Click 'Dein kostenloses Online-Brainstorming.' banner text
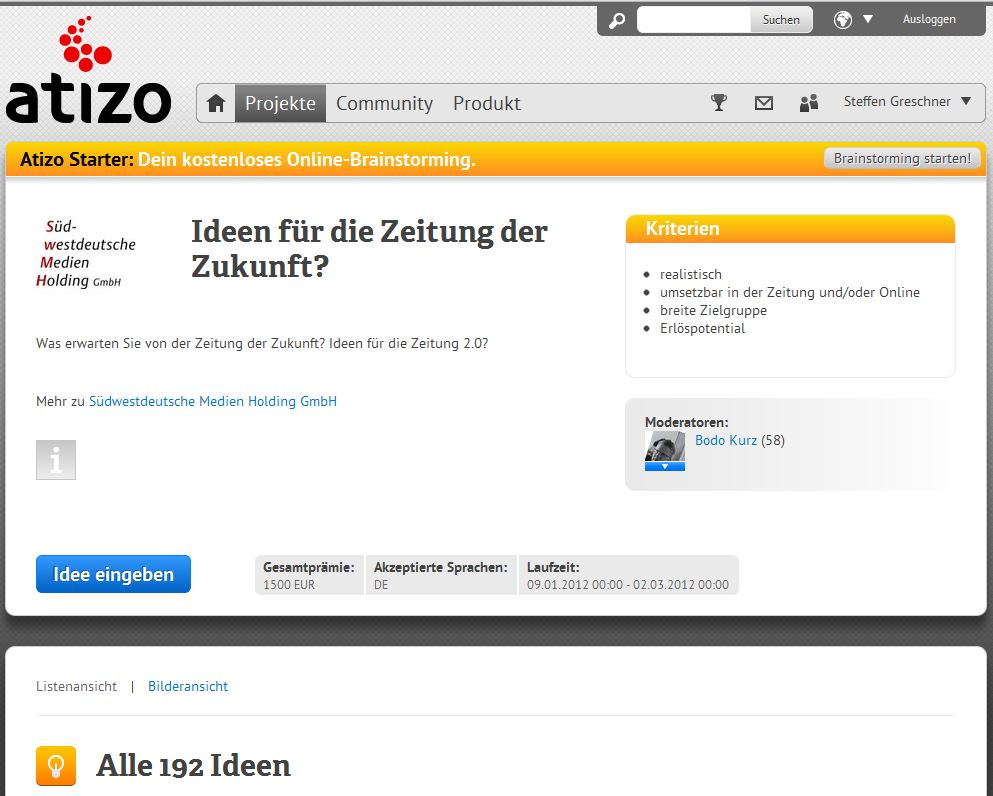This screenshot has height=796, width=993. tap(307, 159)
